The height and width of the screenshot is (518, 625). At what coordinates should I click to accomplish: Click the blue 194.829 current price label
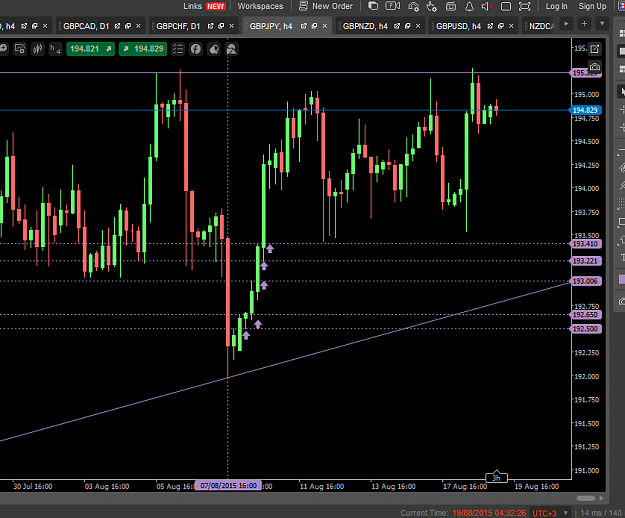point(585,110)
